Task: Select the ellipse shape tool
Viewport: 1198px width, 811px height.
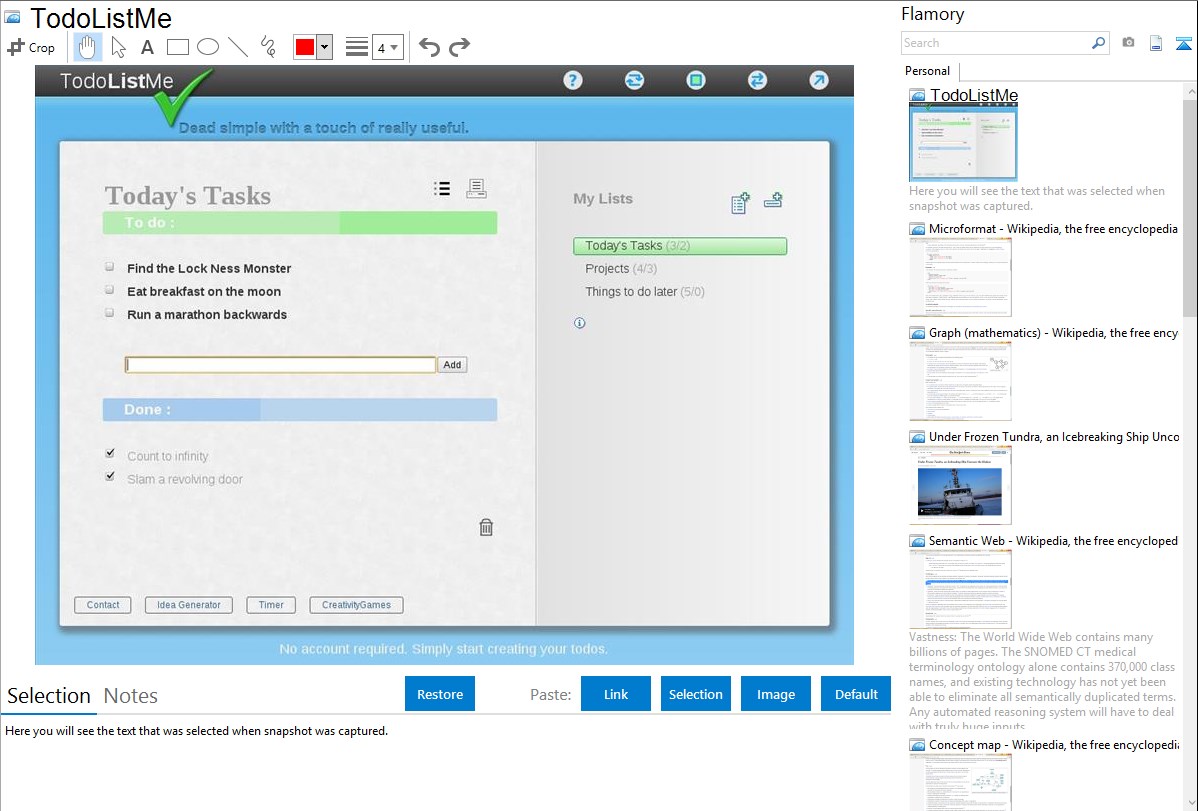Action: click(208, 47)
